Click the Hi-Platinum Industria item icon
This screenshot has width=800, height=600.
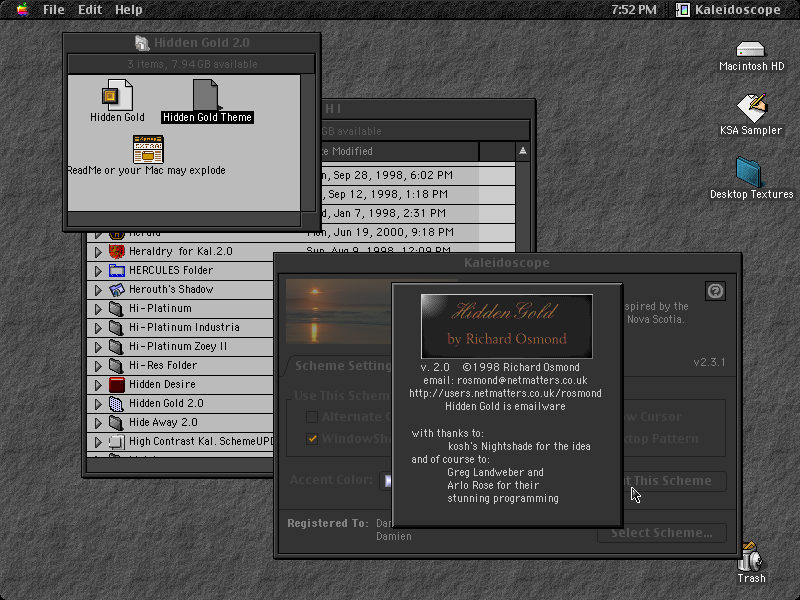tap(117, 328)
